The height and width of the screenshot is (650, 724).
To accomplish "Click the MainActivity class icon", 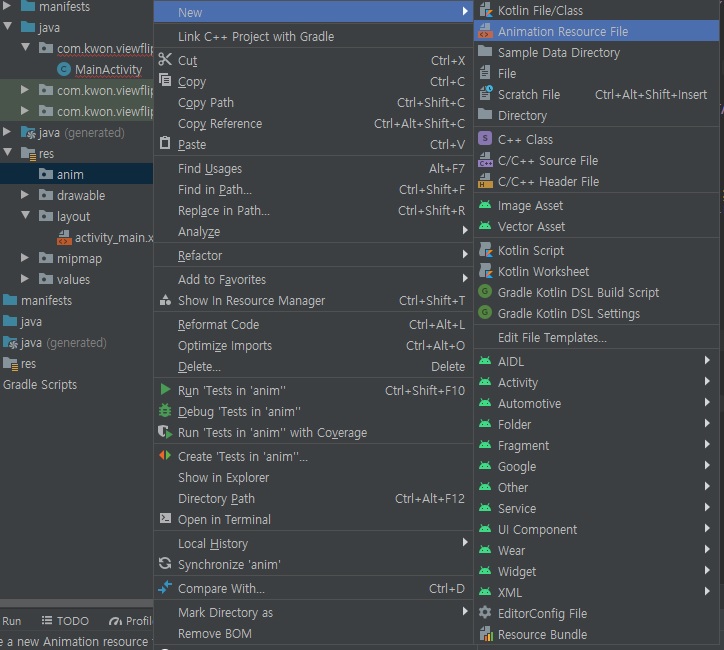I will click(x=64, y=70).
